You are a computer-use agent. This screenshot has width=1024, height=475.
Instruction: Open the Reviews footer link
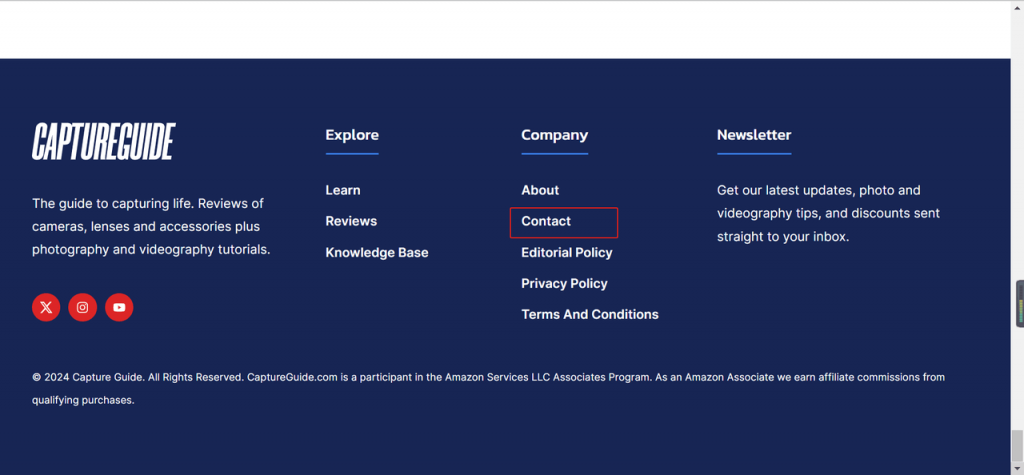351,221
